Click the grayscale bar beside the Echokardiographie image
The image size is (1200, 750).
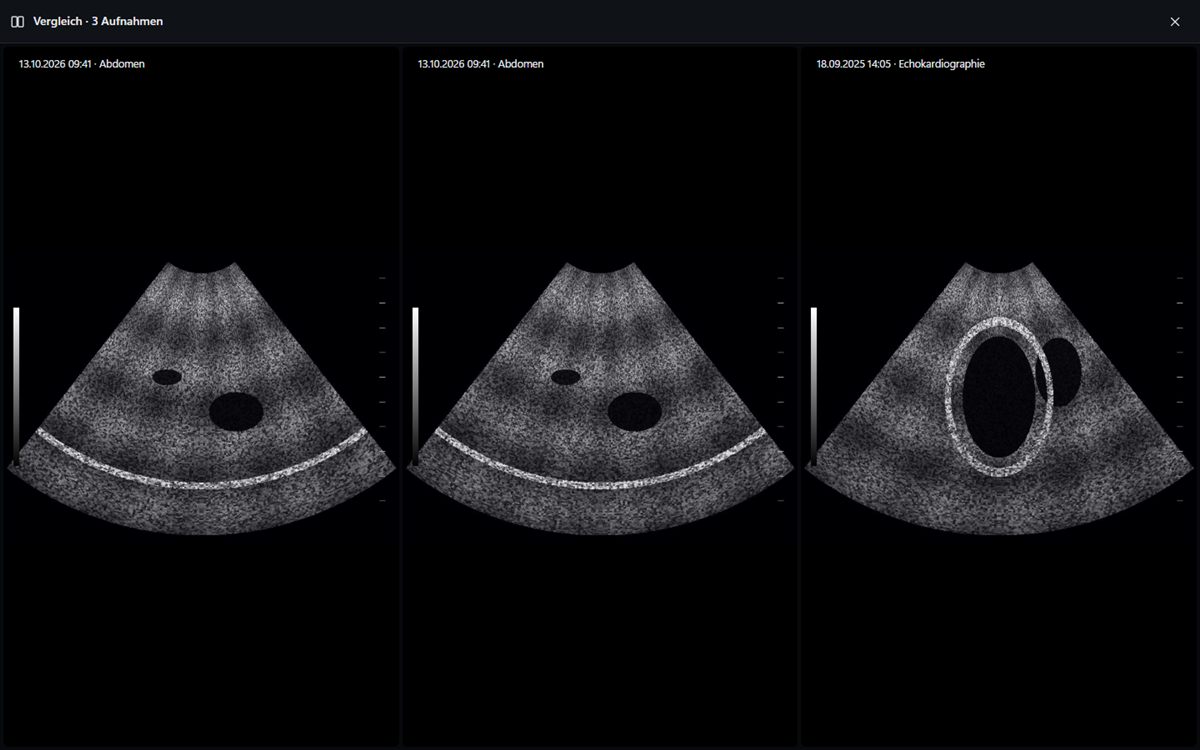[x=814, y=385]
